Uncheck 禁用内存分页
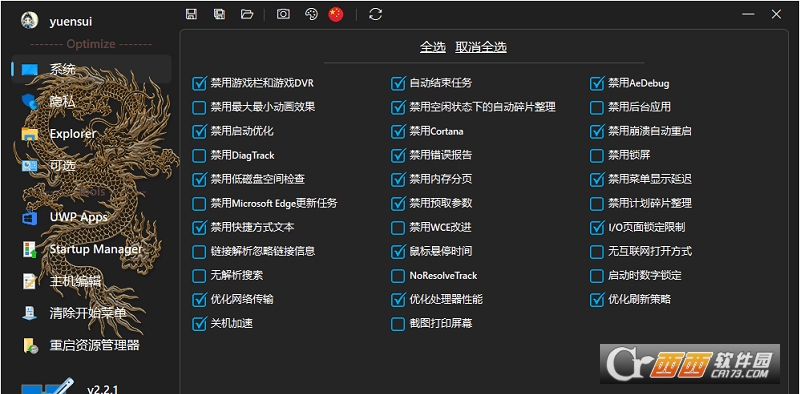800x394 pixels. pos(398,179)
